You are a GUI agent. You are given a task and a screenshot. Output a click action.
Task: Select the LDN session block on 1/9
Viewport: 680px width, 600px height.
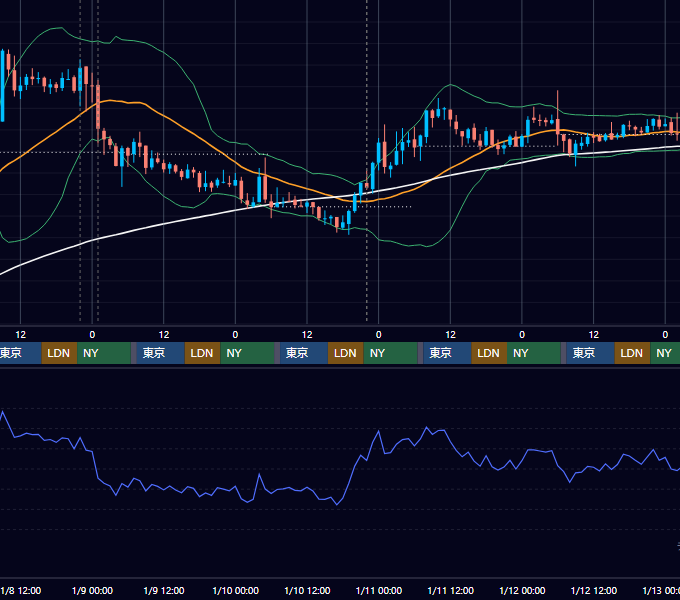(x=203, y=353)
